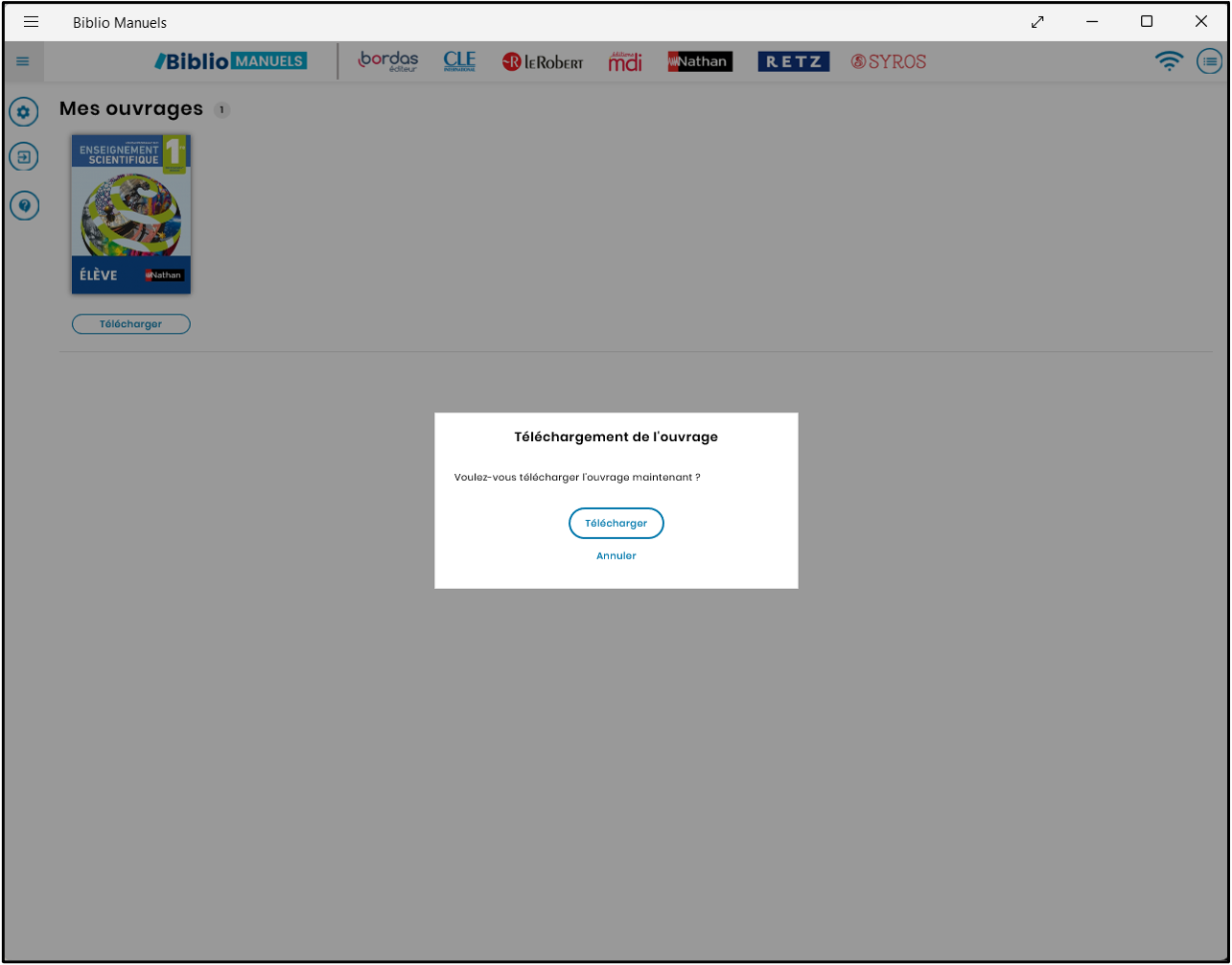Select the Enseignement Scientifique book cover

131,213
